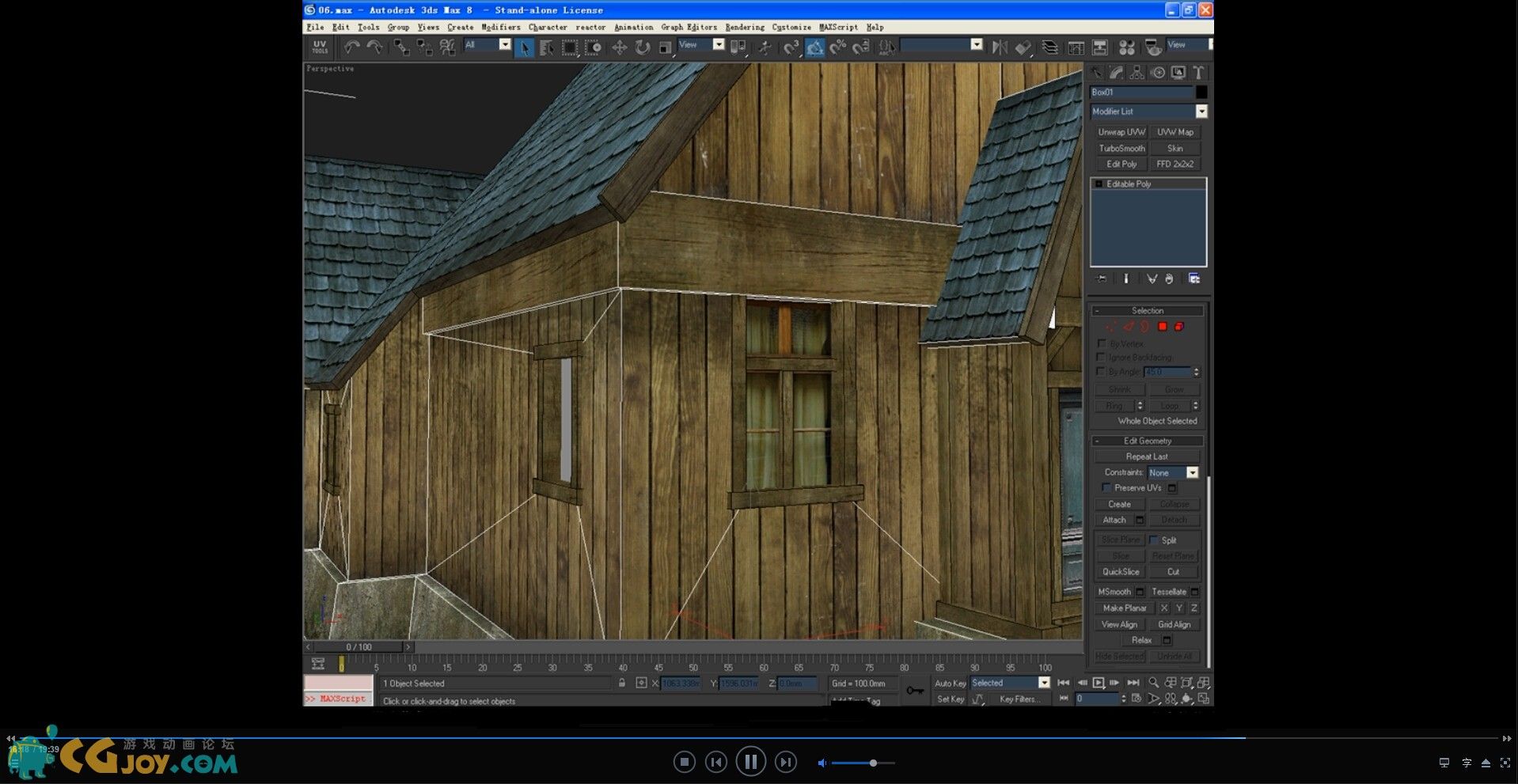Viewport: 1518px width, 784px height.
Task: Click Make Unique under the modifier stack
Action: click(1152, 278)
